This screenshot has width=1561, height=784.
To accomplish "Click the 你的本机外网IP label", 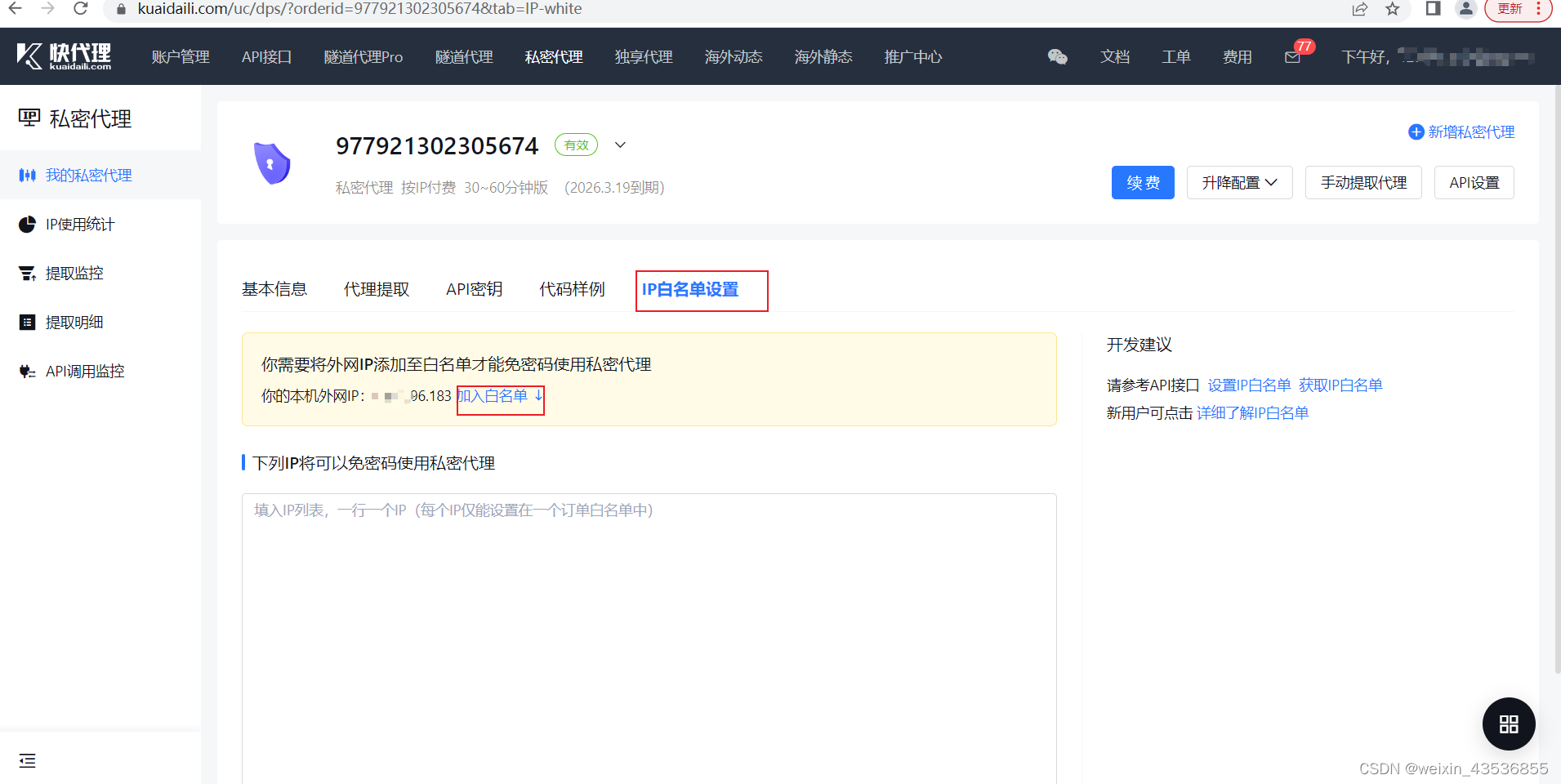I will (313, 396).
